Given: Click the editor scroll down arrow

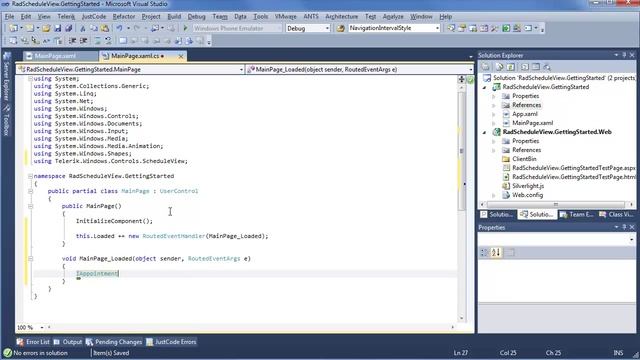Looking at the screenshot, I should point(462,318).
